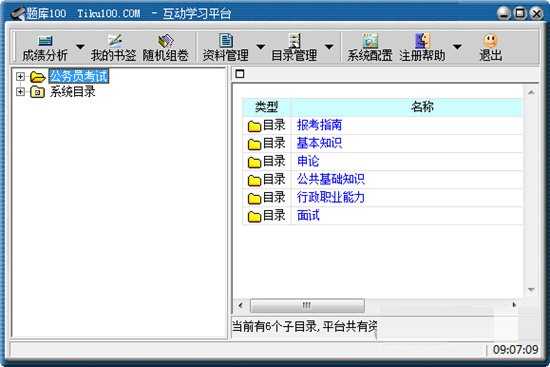Click the vertical scrollbar up arrow
This screenshot has width=550, height=367.
tap(531, 93)
